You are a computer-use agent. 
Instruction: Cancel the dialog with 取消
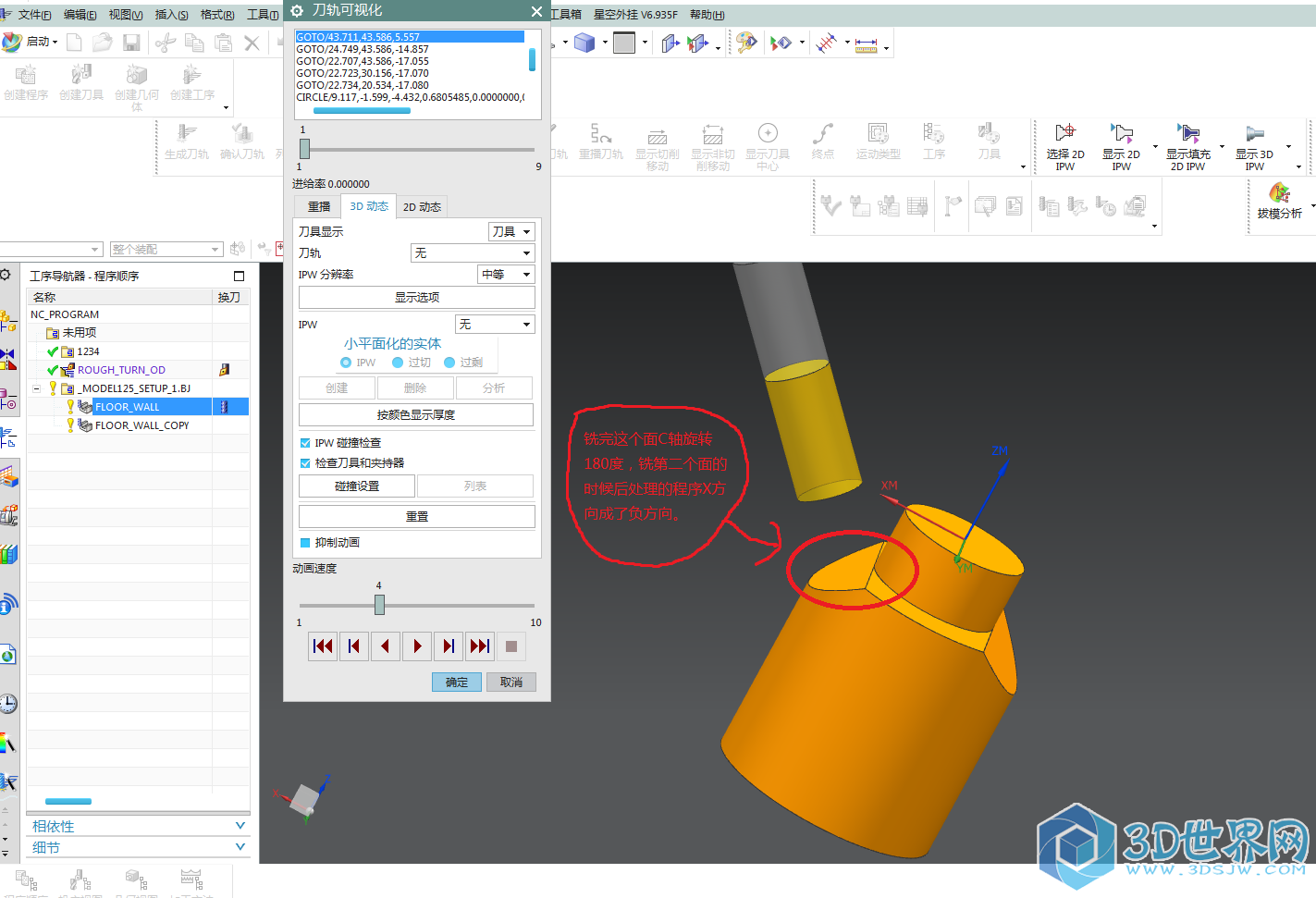(511, 683)
